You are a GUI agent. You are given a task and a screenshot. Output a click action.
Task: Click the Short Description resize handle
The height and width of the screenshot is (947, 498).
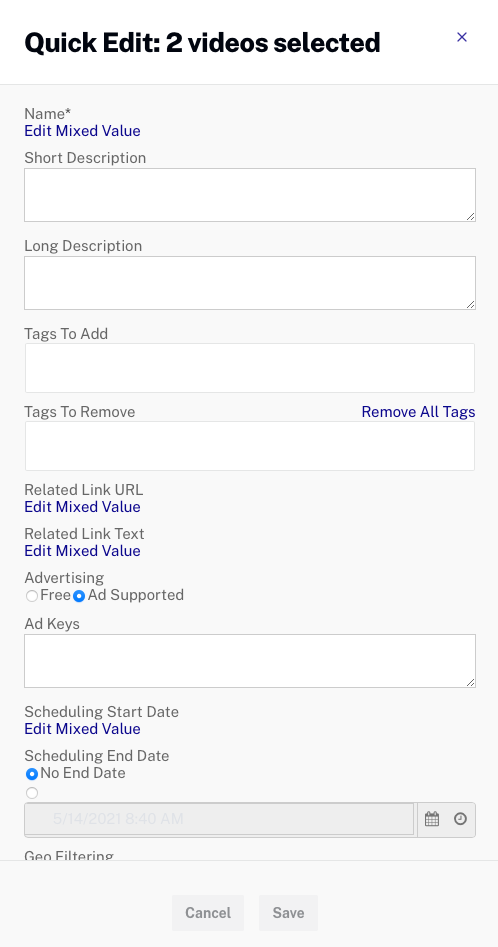(470, 216)
